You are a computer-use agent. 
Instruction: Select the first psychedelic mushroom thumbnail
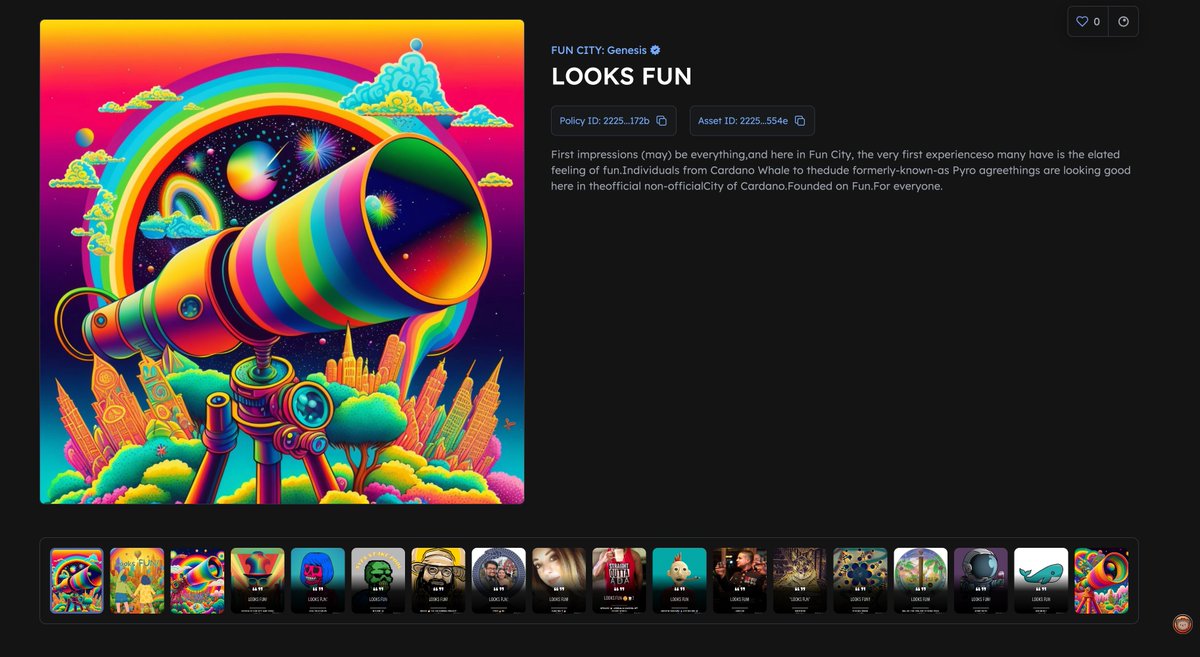77,580
